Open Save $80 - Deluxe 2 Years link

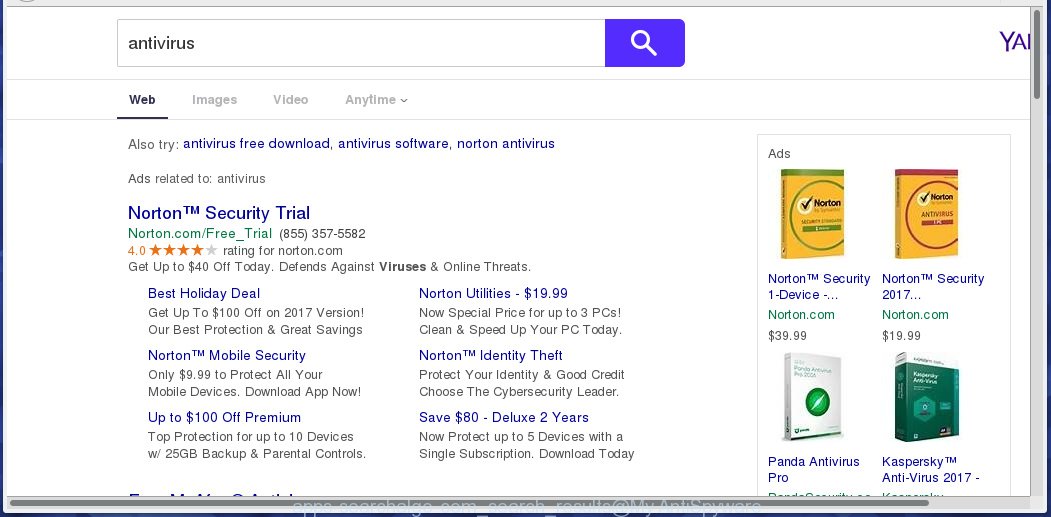[504, 417]
